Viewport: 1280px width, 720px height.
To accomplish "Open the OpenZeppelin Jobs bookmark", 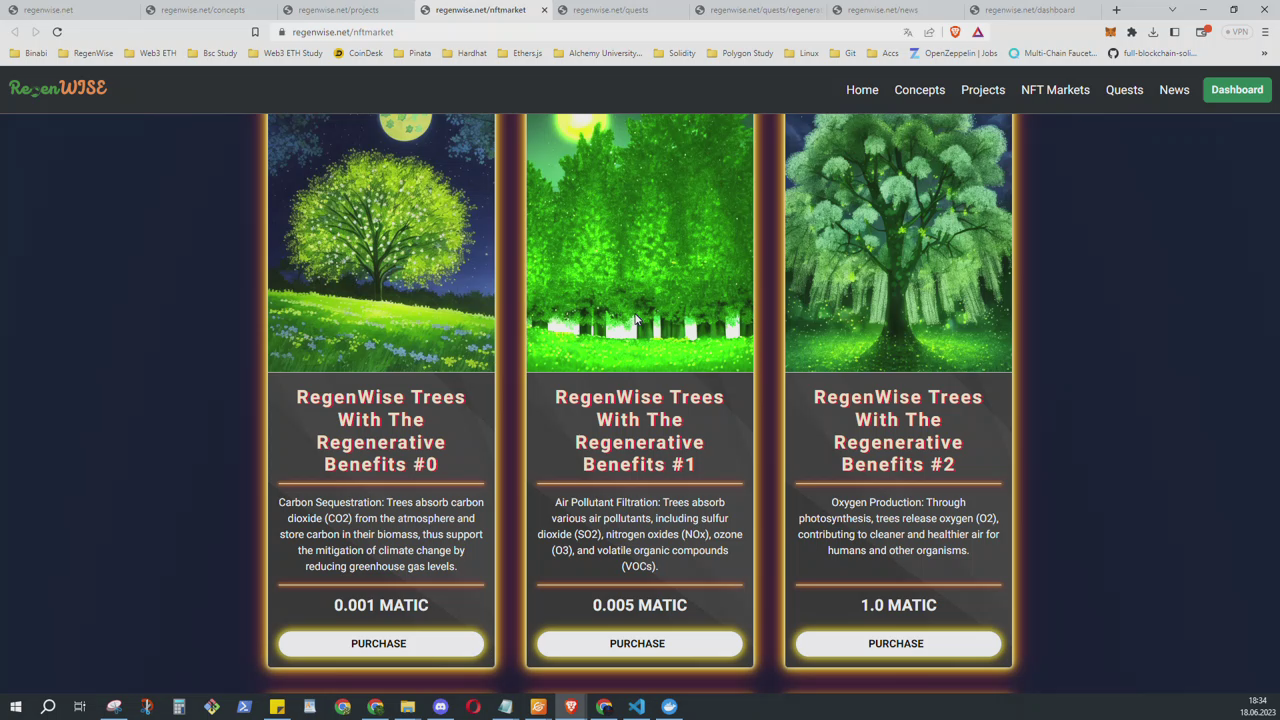I will 953,53.
